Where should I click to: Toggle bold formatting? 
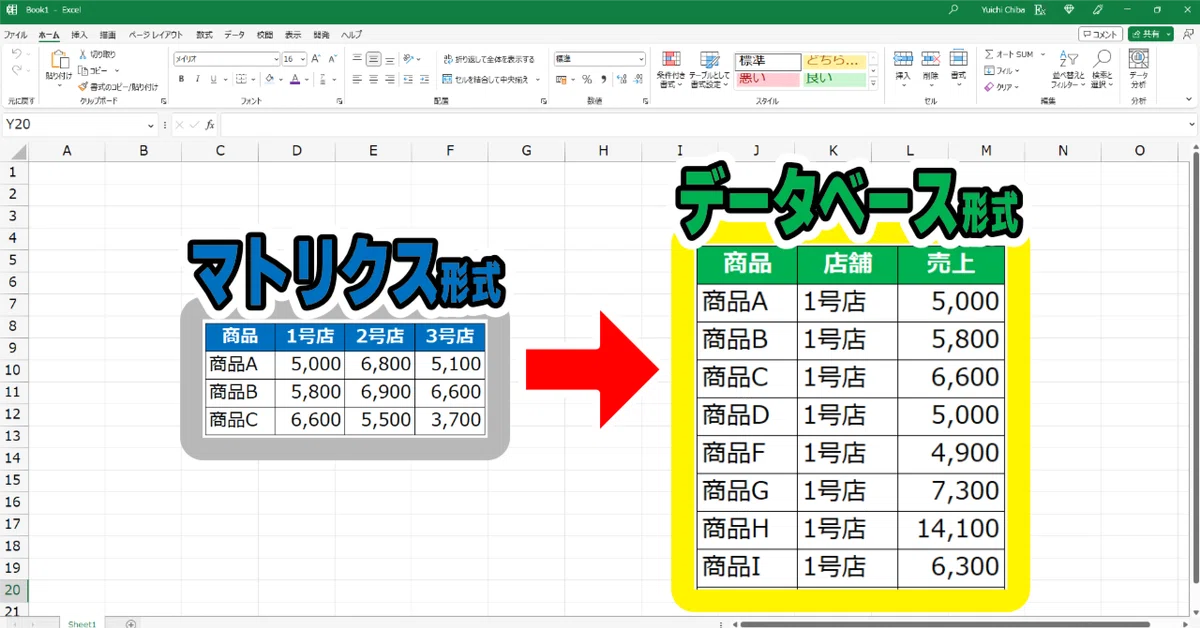pyautogui.click(x=183, y=79)
